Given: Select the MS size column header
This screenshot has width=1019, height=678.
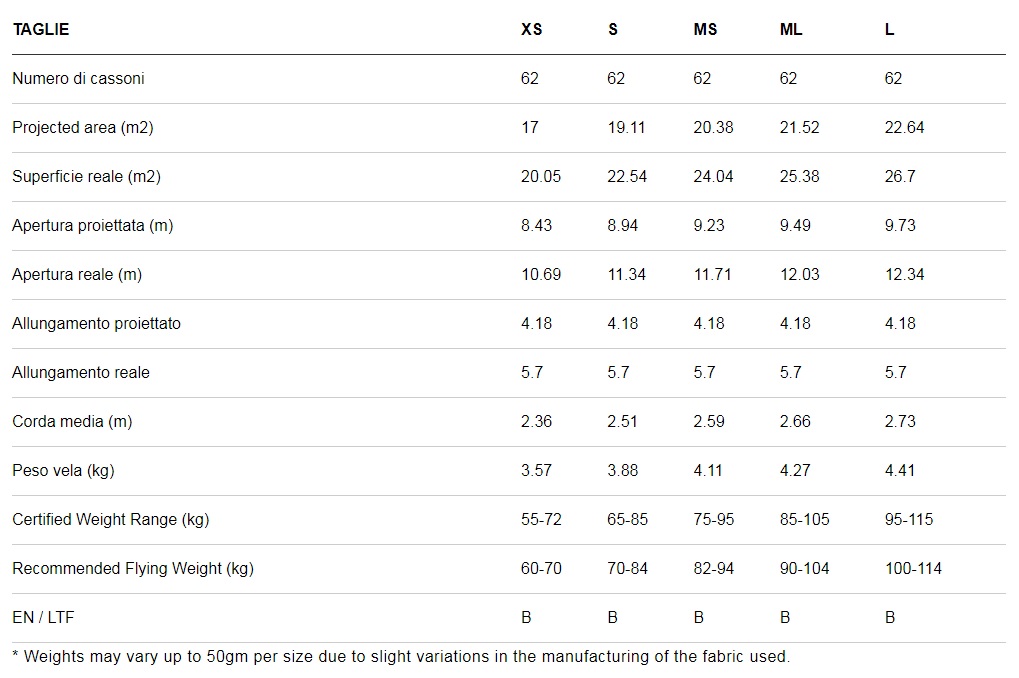Looking at the screenshot, I should [x=705, y=29].
